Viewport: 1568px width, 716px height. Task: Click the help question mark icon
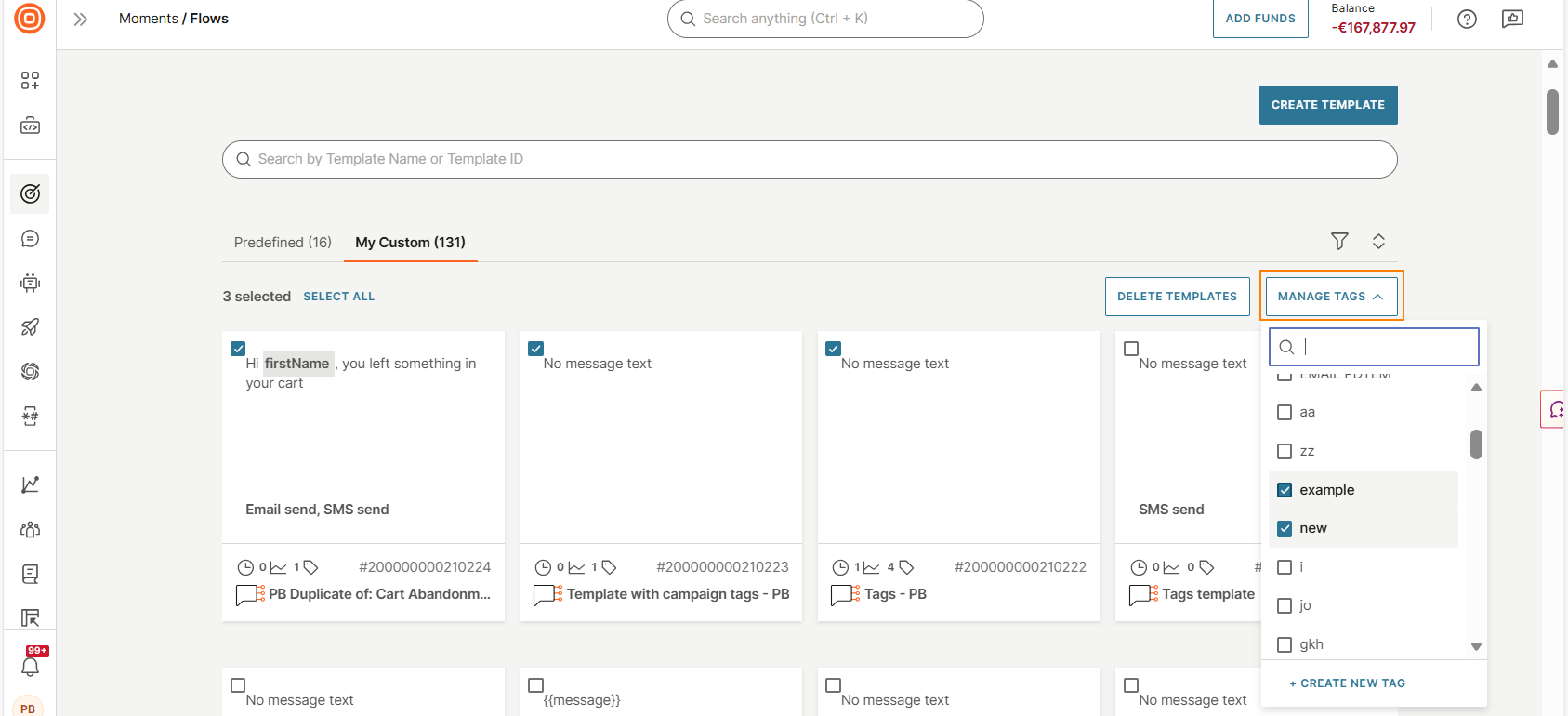tap(1467, 19)
